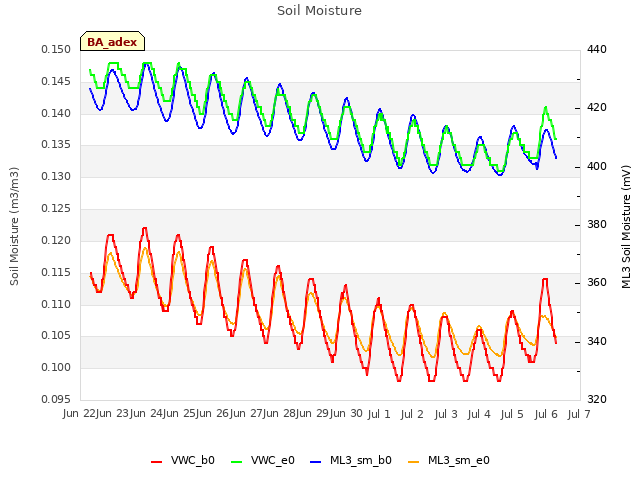Screen dimensions: 640x480
Task: Click the 0.100 left axis tick label
Action: click(56, 367)
